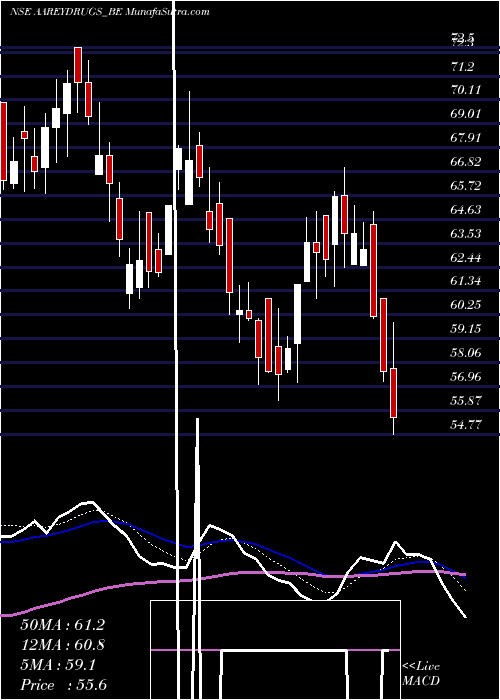Click the 64.63 price axis label
Image resolution: width=500 pixels, height=700 pixels.
[x=466, y=210]
